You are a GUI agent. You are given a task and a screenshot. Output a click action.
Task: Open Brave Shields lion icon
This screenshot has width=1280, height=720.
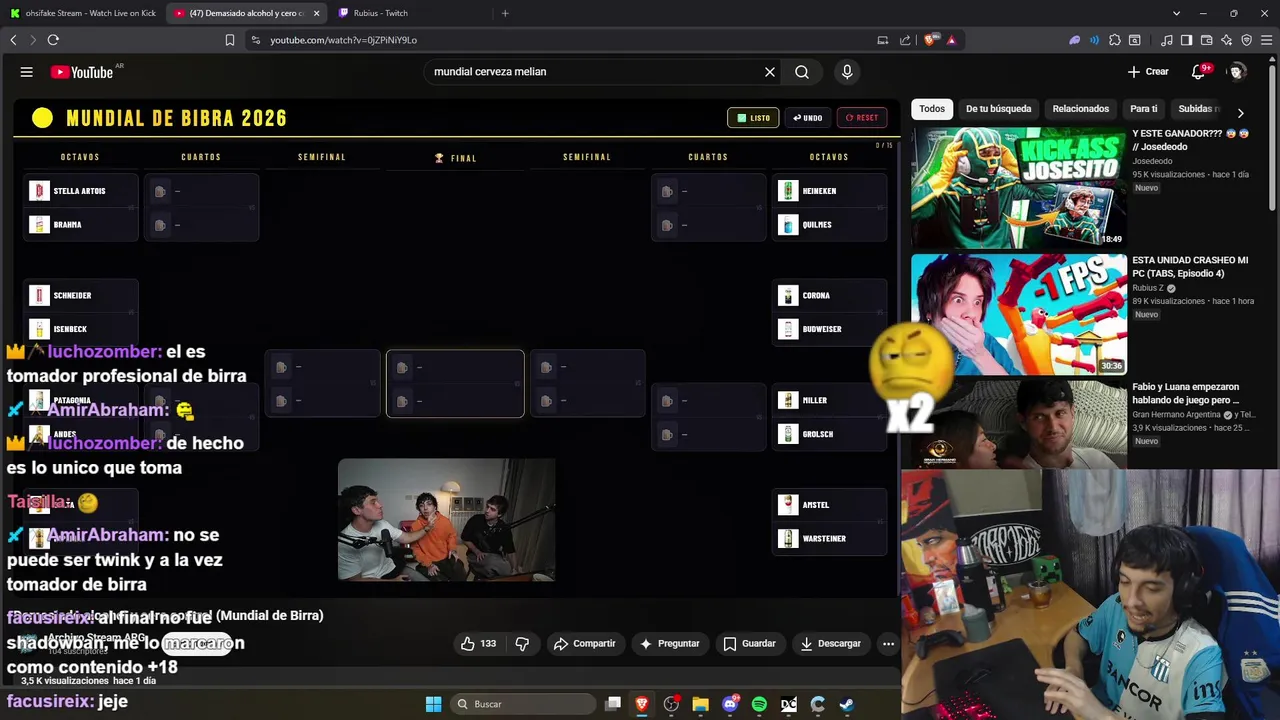[x=930, y=40]
